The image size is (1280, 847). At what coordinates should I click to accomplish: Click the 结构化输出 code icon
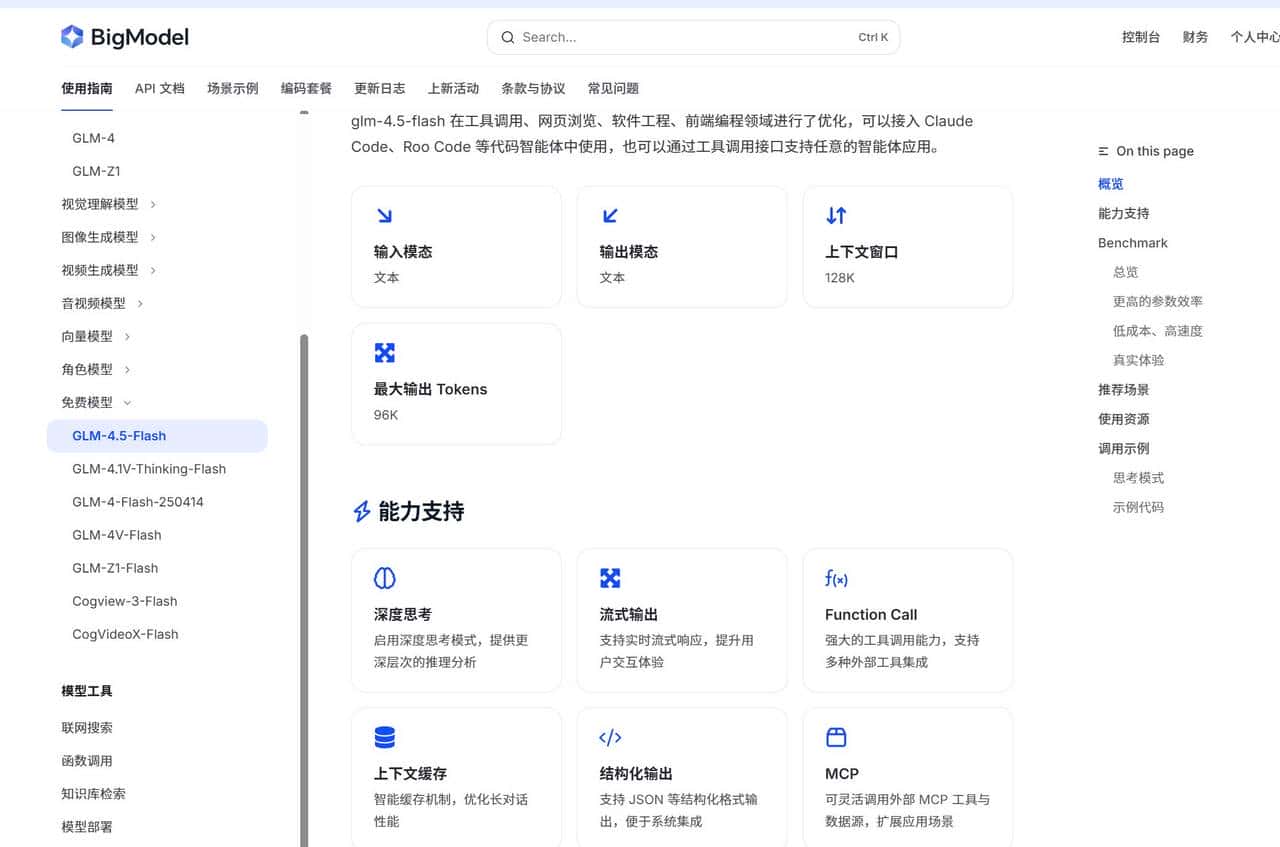coord(611,737)
